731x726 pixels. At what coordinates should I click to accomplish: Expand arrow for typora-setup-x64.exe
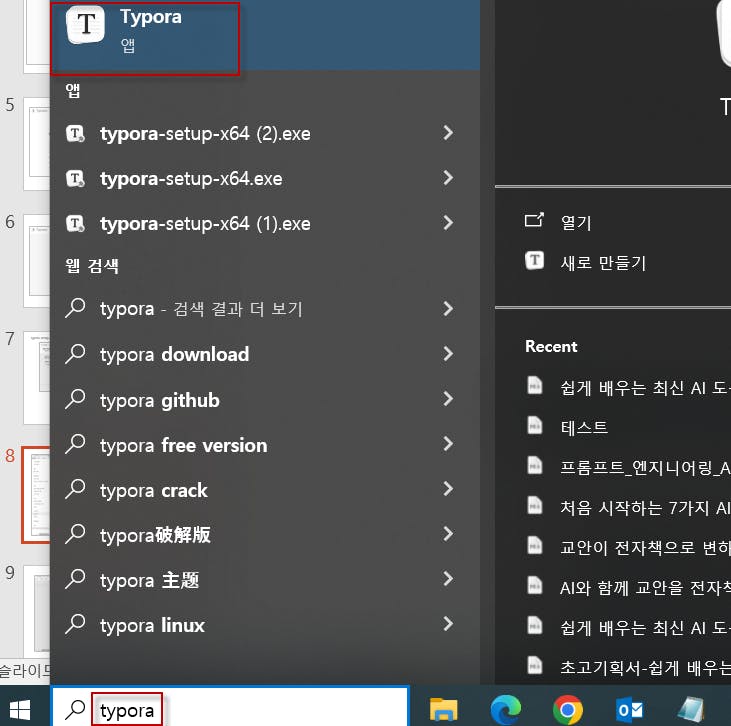point(448,178)
